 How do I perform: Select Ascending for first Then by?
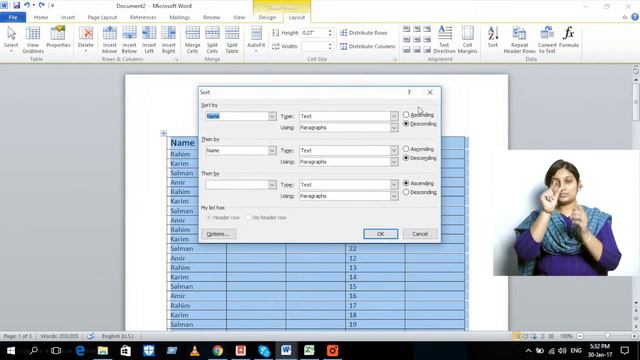coord(418,149)
